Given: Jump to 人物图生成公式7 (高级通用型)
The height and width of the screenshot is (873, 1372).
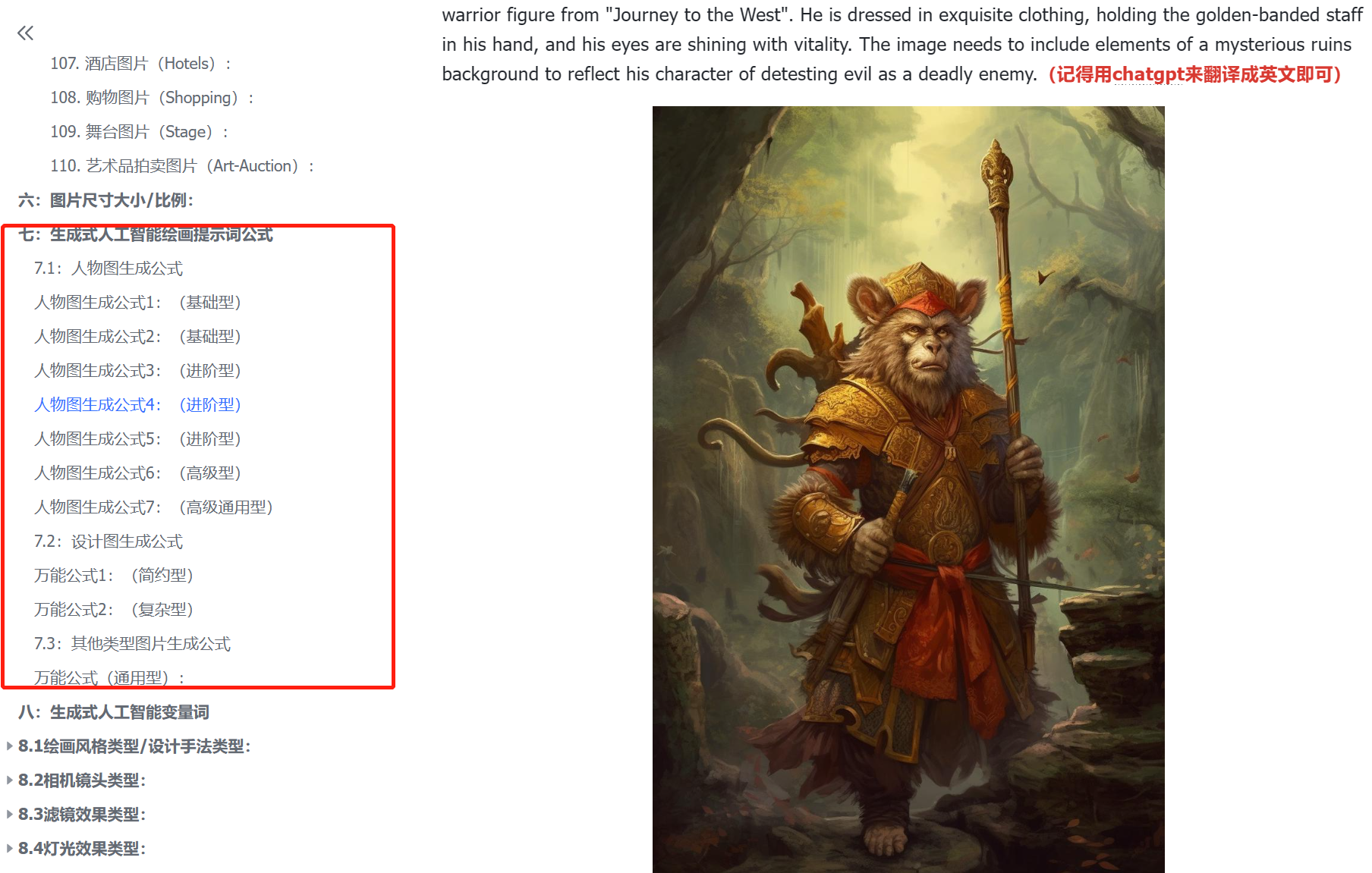Looking at the screenshot, I should click(153, 507).
